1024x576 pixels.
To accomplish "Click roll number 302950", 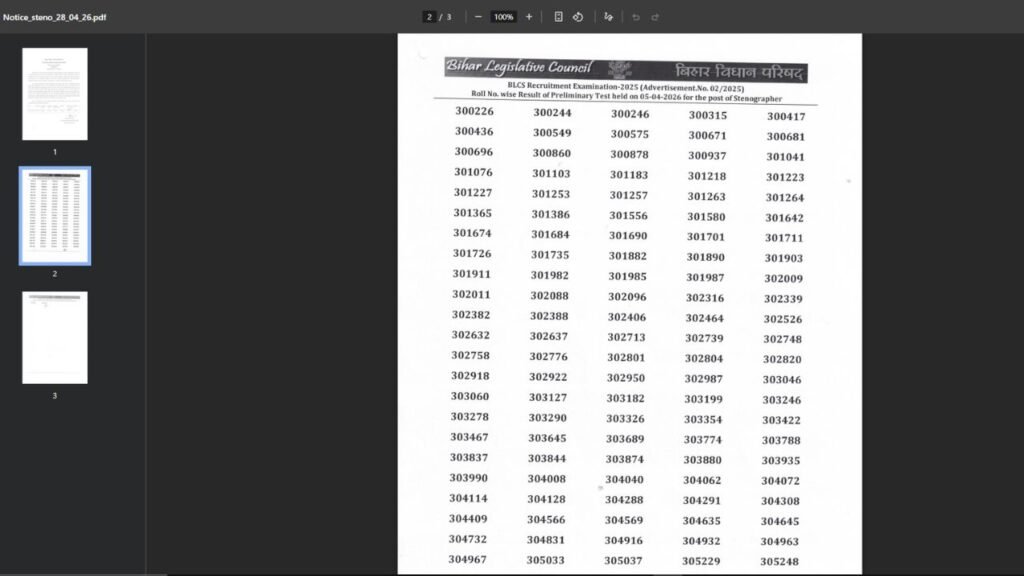I will (x=626, y=378).
